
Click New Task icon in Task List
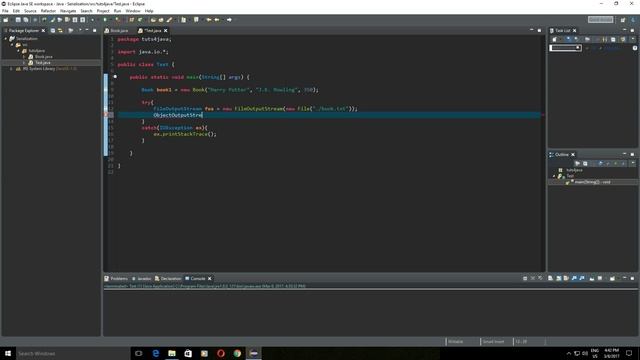click(554, 39)
